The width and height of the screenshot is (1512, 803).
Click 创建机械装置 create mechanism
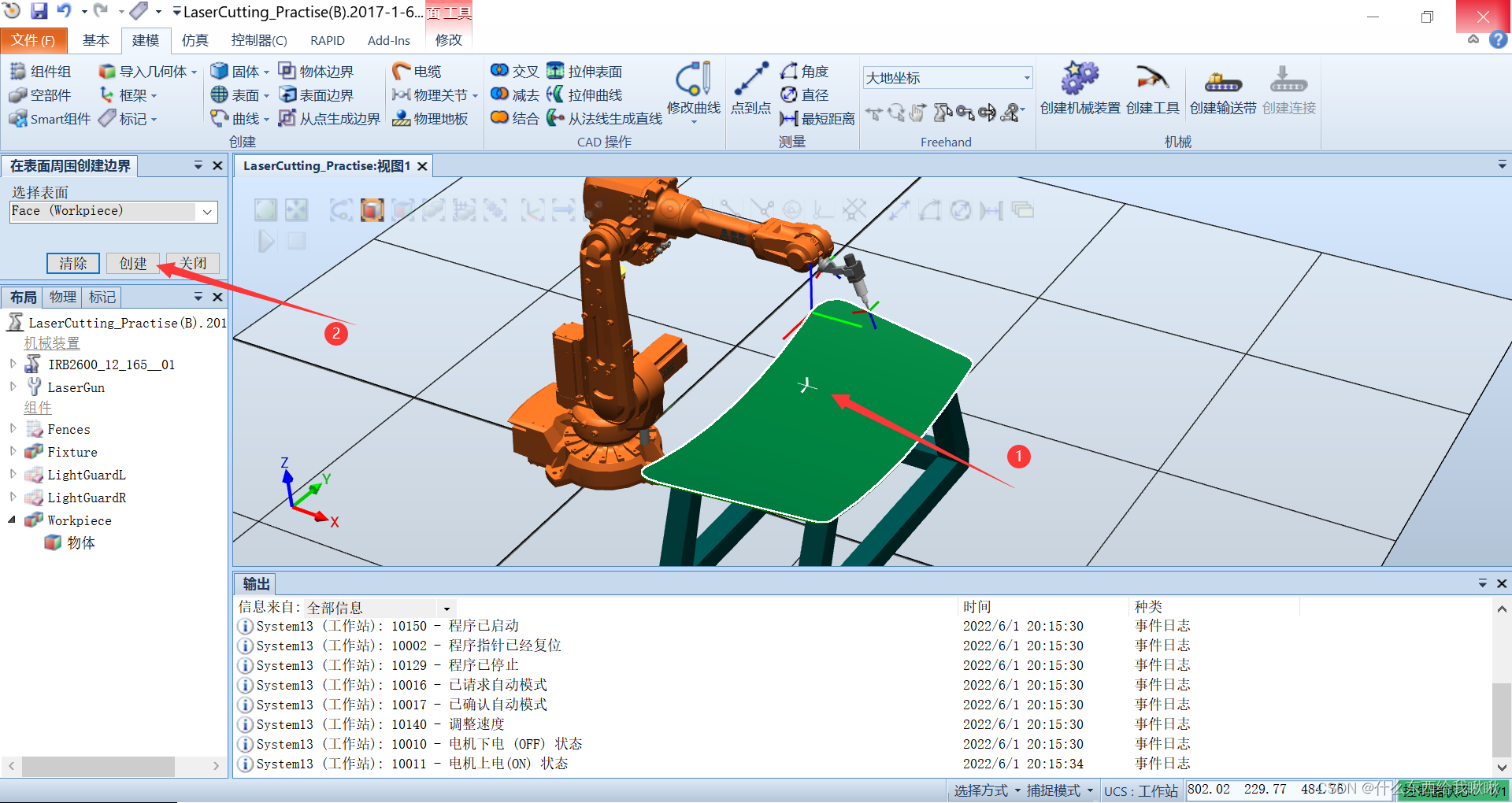tap(1080, 89)
